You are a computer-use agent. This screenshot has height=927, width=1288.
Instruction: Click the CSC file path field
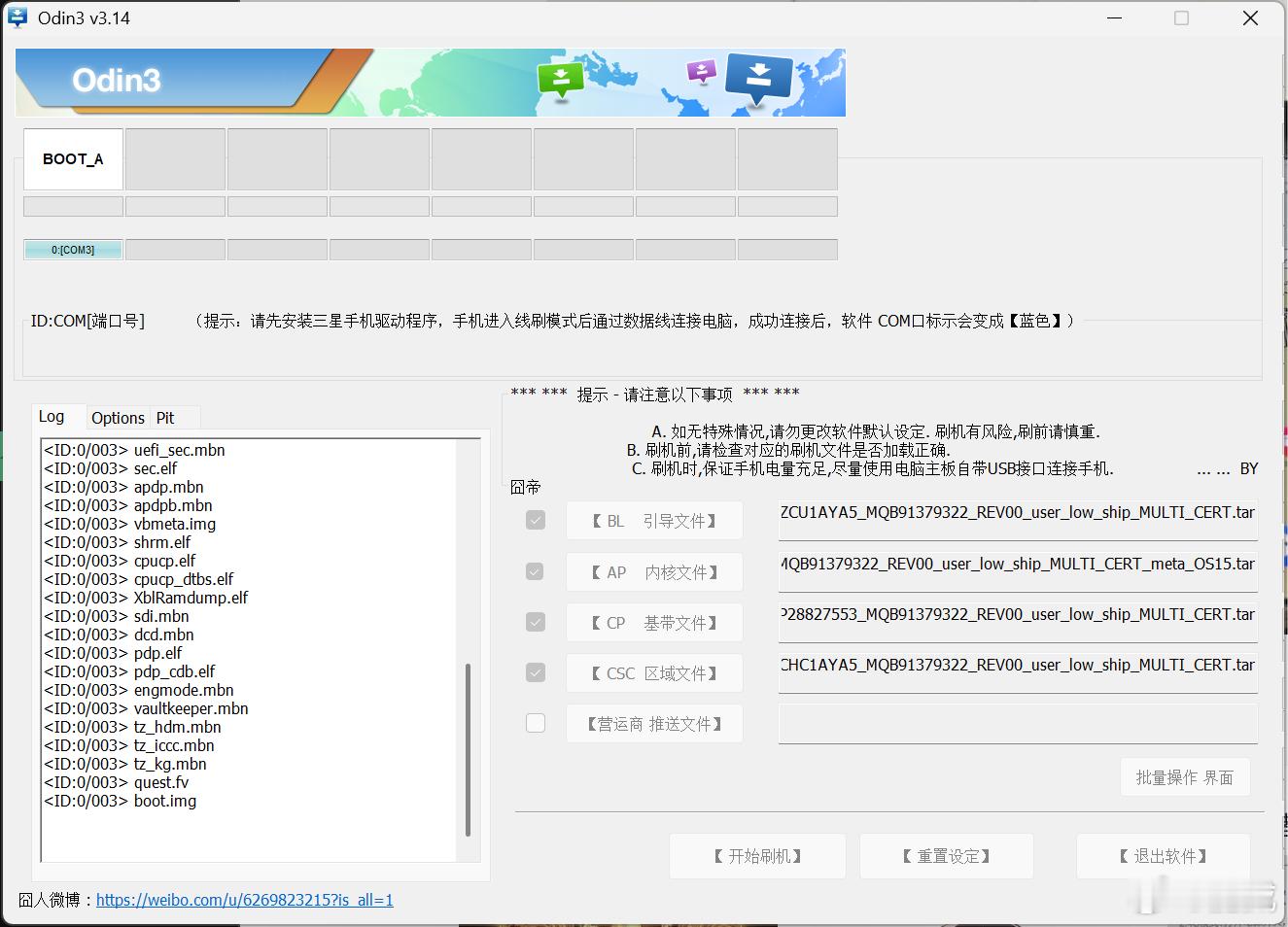(x=1018, y=672)
